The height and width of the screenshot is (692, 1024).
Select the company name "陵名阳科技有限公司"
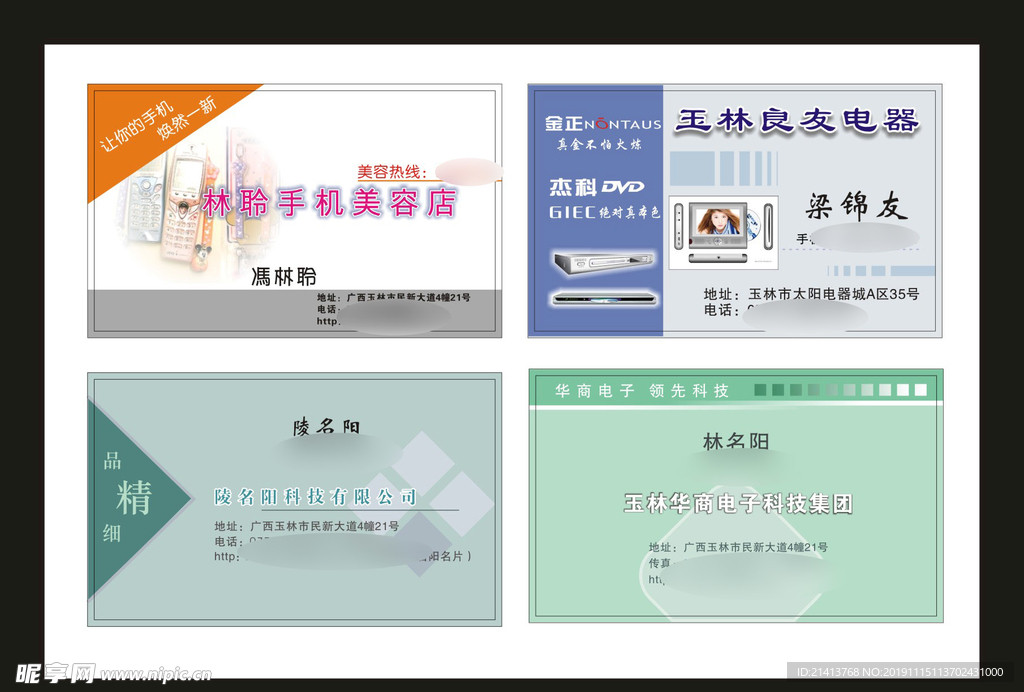pos(315,497)
